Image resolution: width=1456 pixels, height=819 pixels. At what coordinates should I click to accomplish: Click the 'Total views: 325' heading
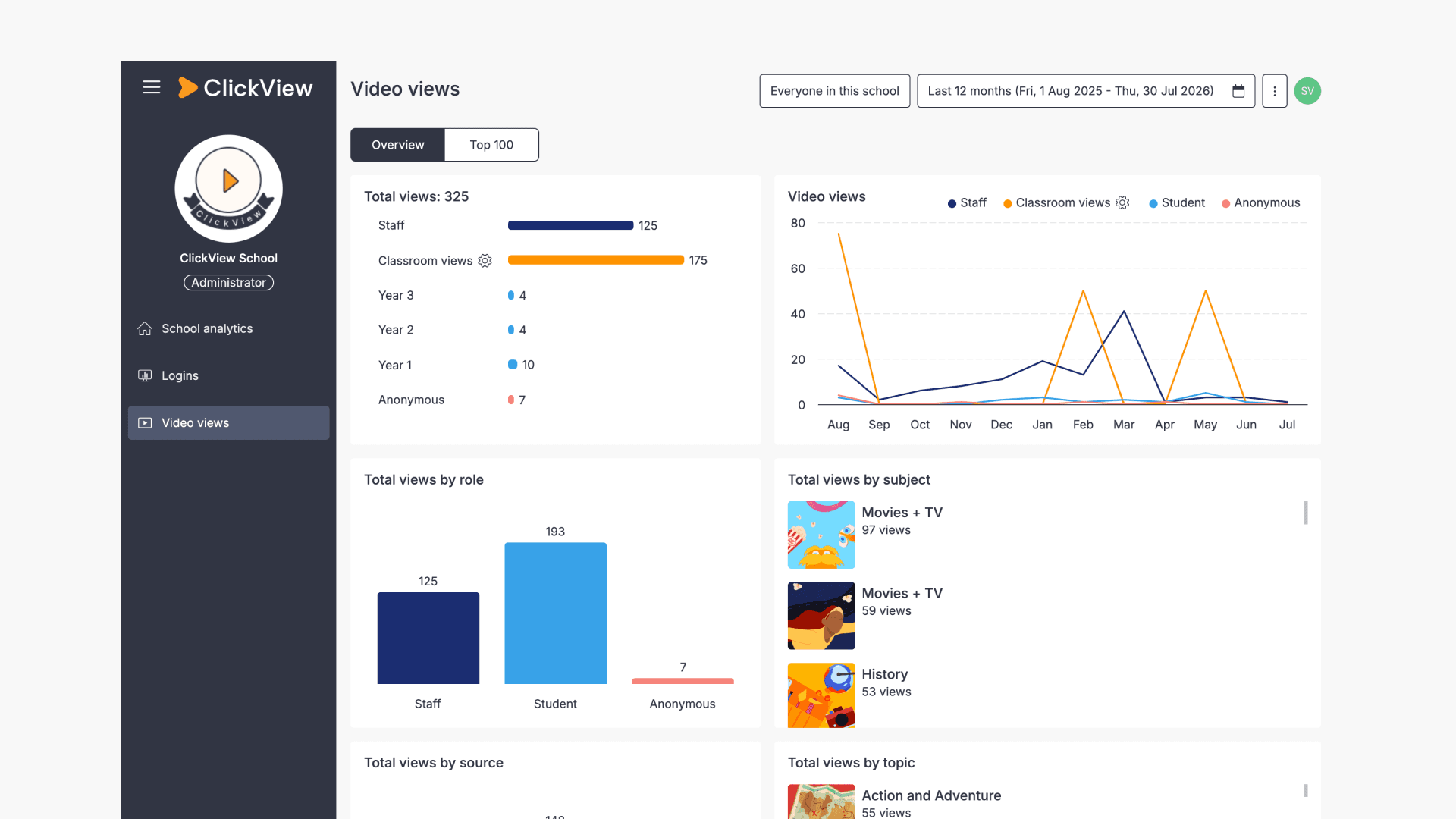click(416, 196)
